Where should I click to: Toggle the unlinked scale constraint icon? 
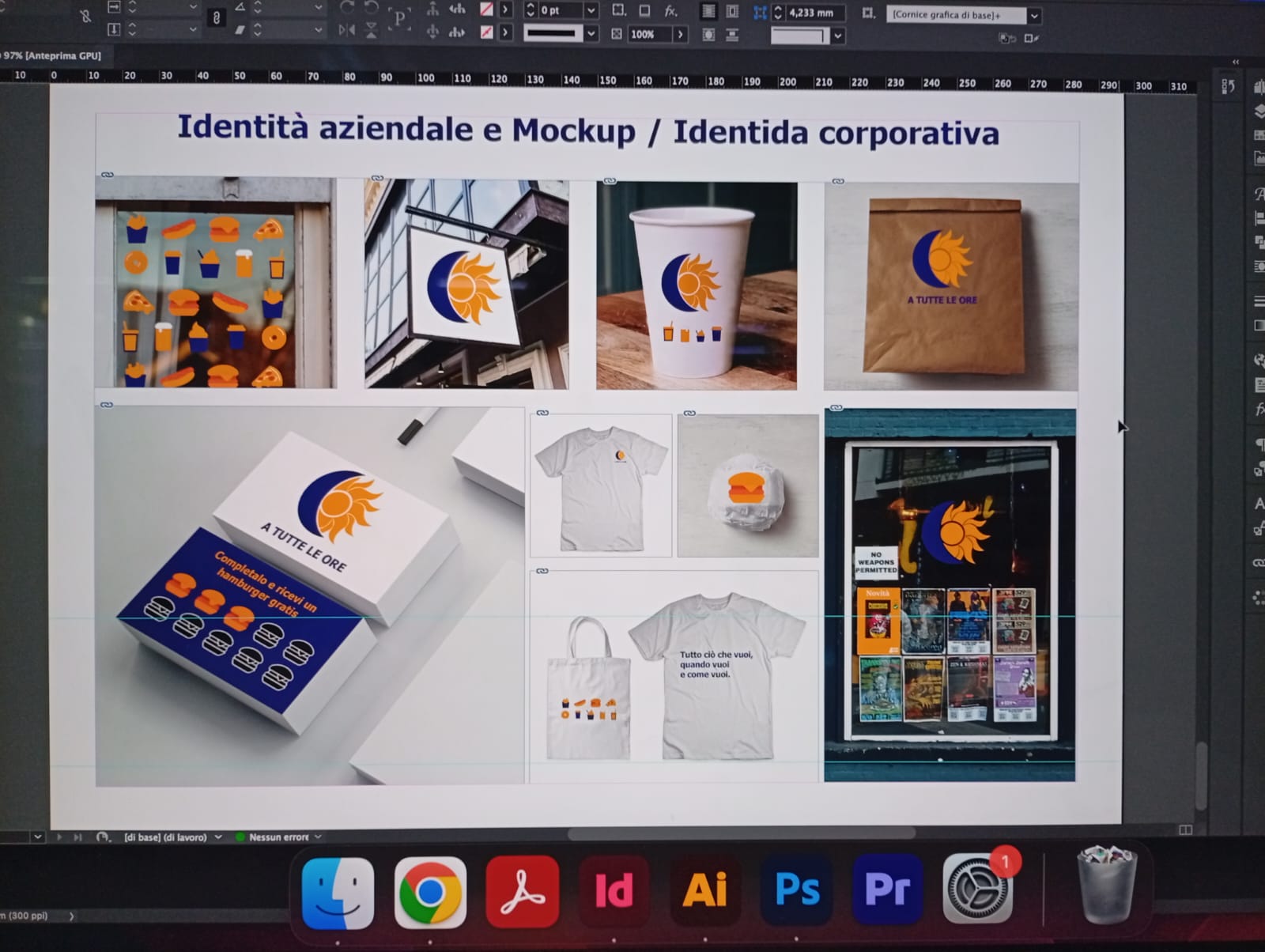[x=85, y=16]
